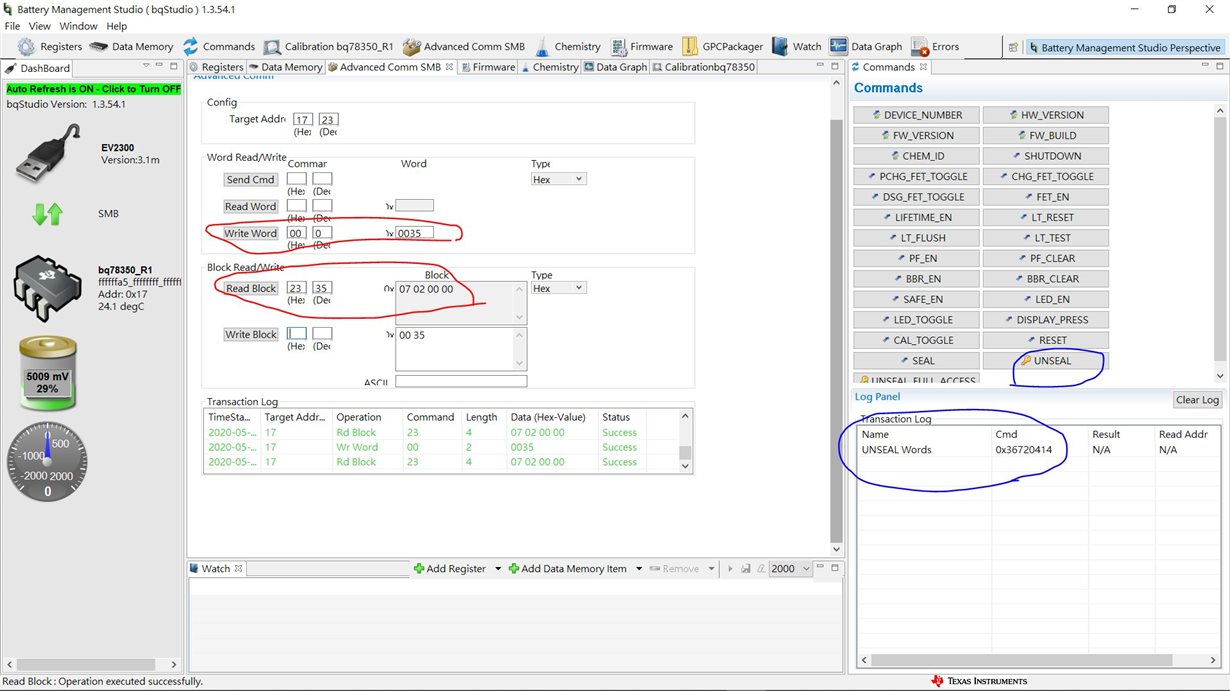Viewport: 1230px width, 691px height.
Task: Click the bq78350_R1 chip icon
Action: (47, 287)
